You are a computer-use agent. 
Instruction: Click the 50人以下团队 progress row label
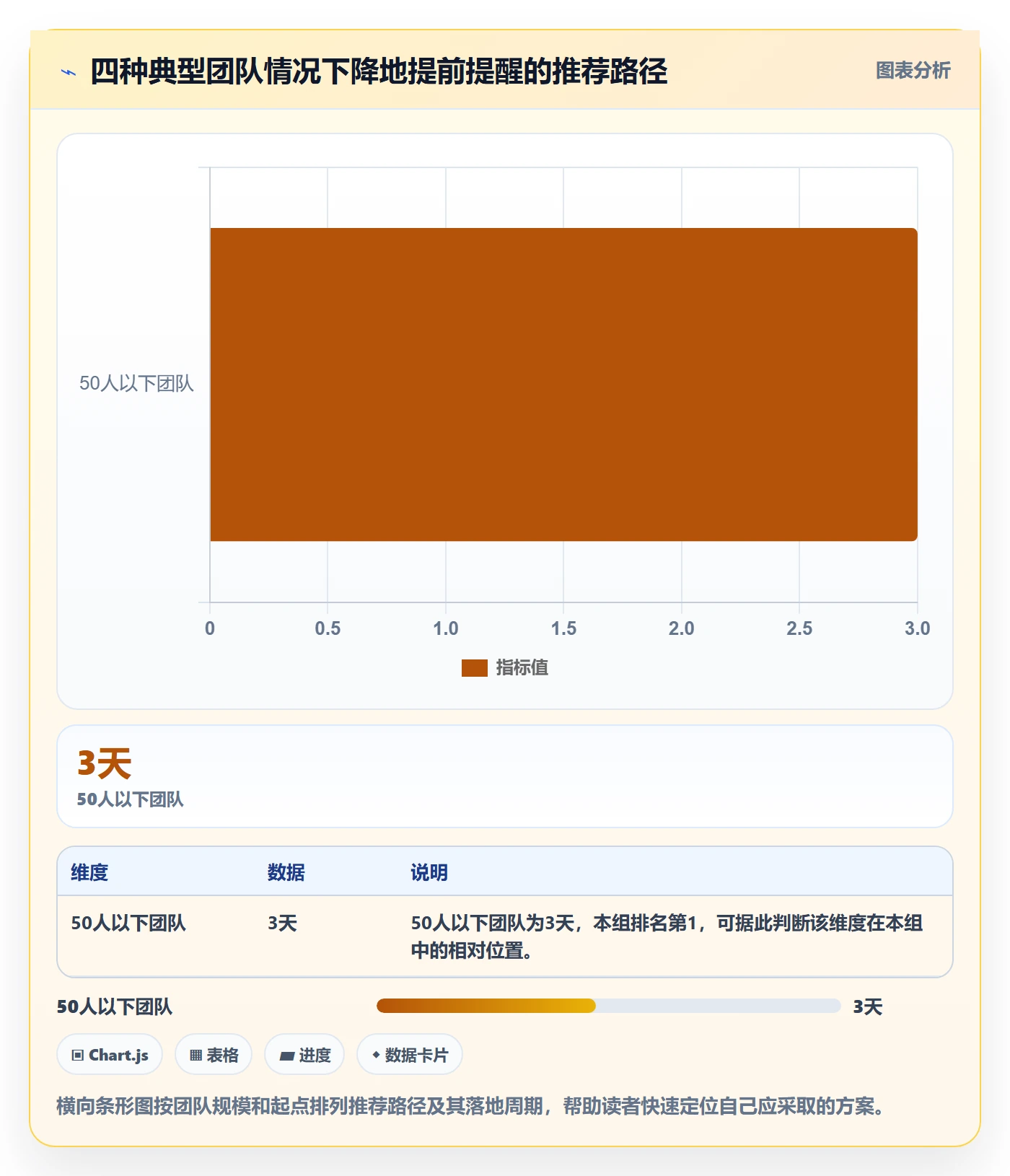115,1006
